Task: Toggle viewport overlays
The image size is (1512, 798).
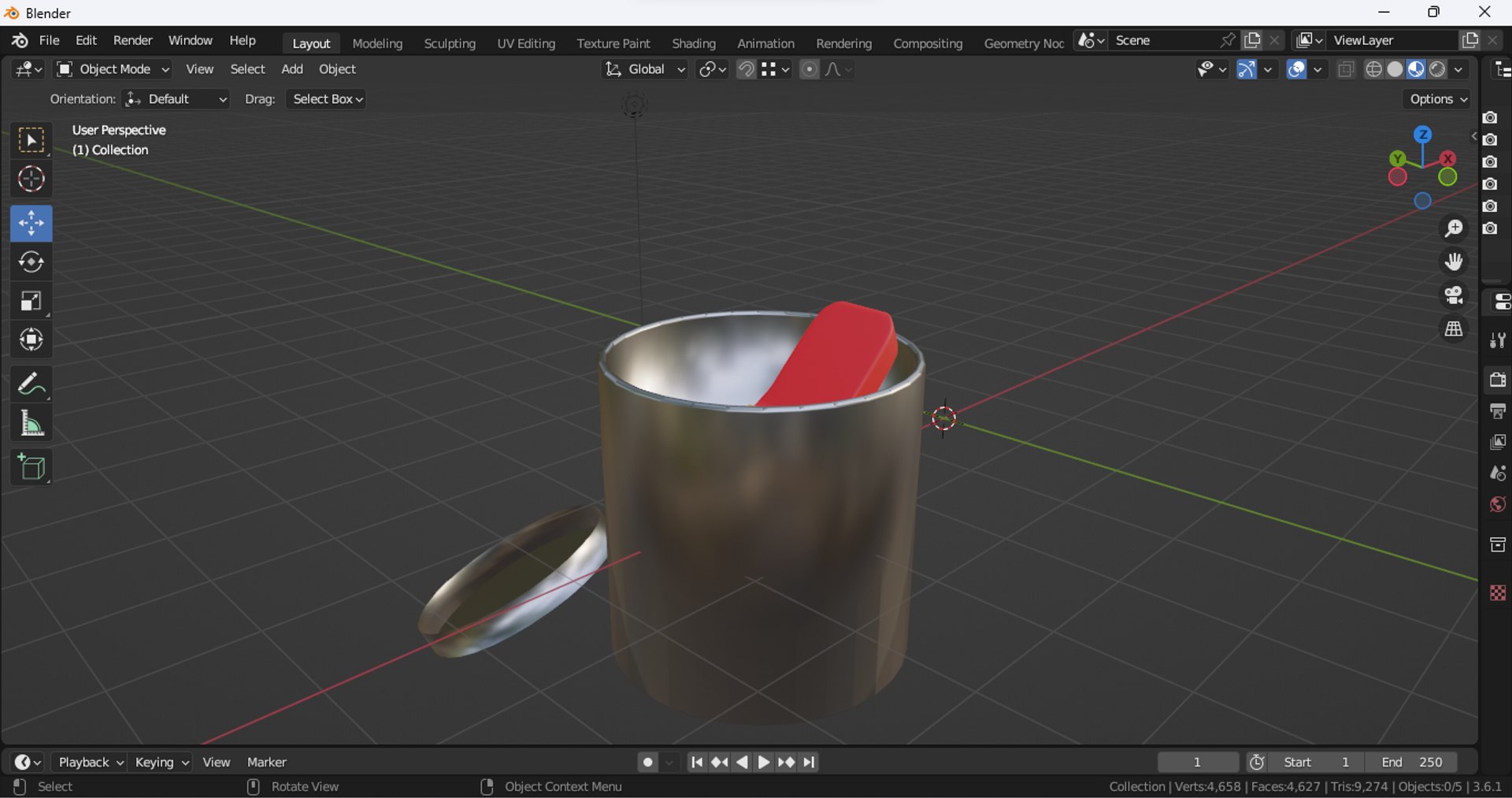Action: click(x=1296, y=69)
